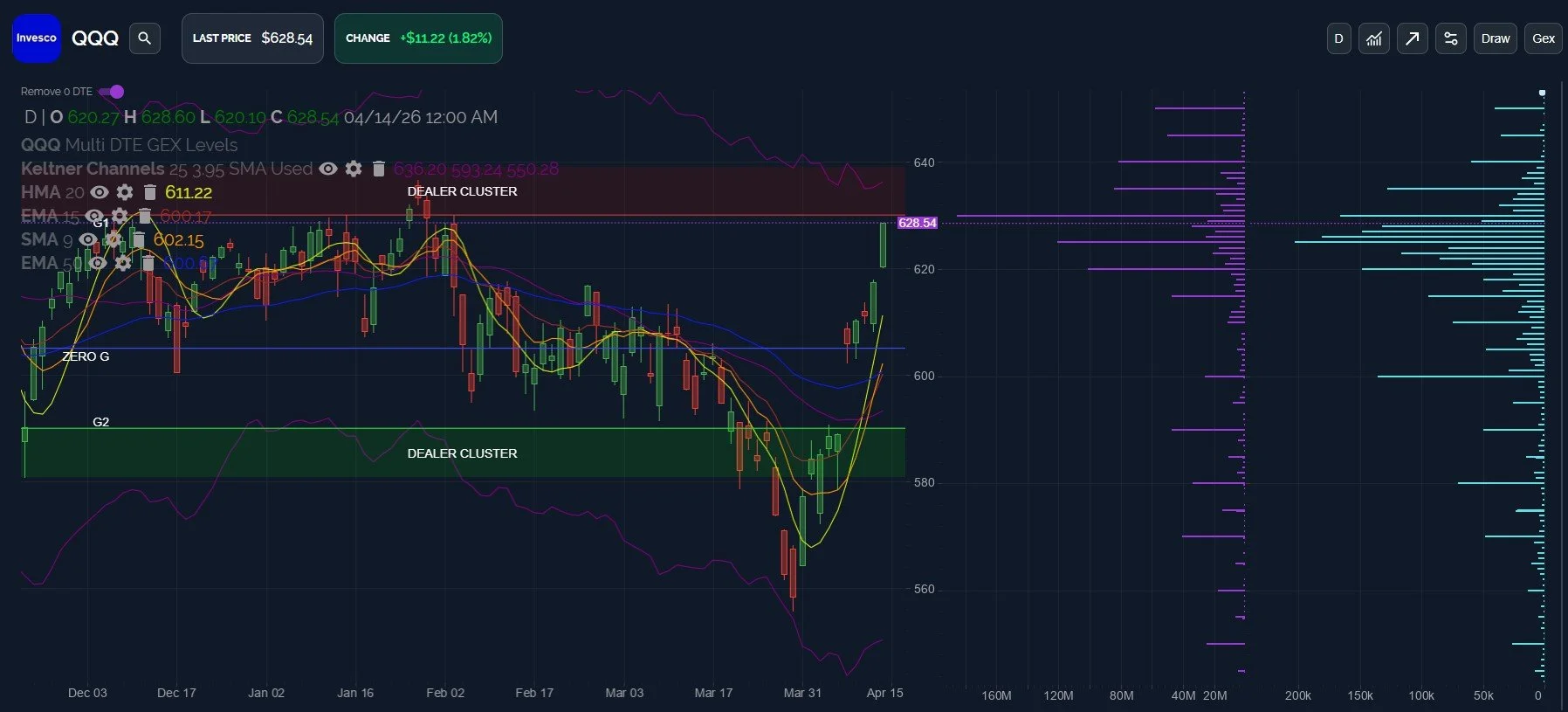
Task: Click the HMA value 611.22
Action: point(189,192)
